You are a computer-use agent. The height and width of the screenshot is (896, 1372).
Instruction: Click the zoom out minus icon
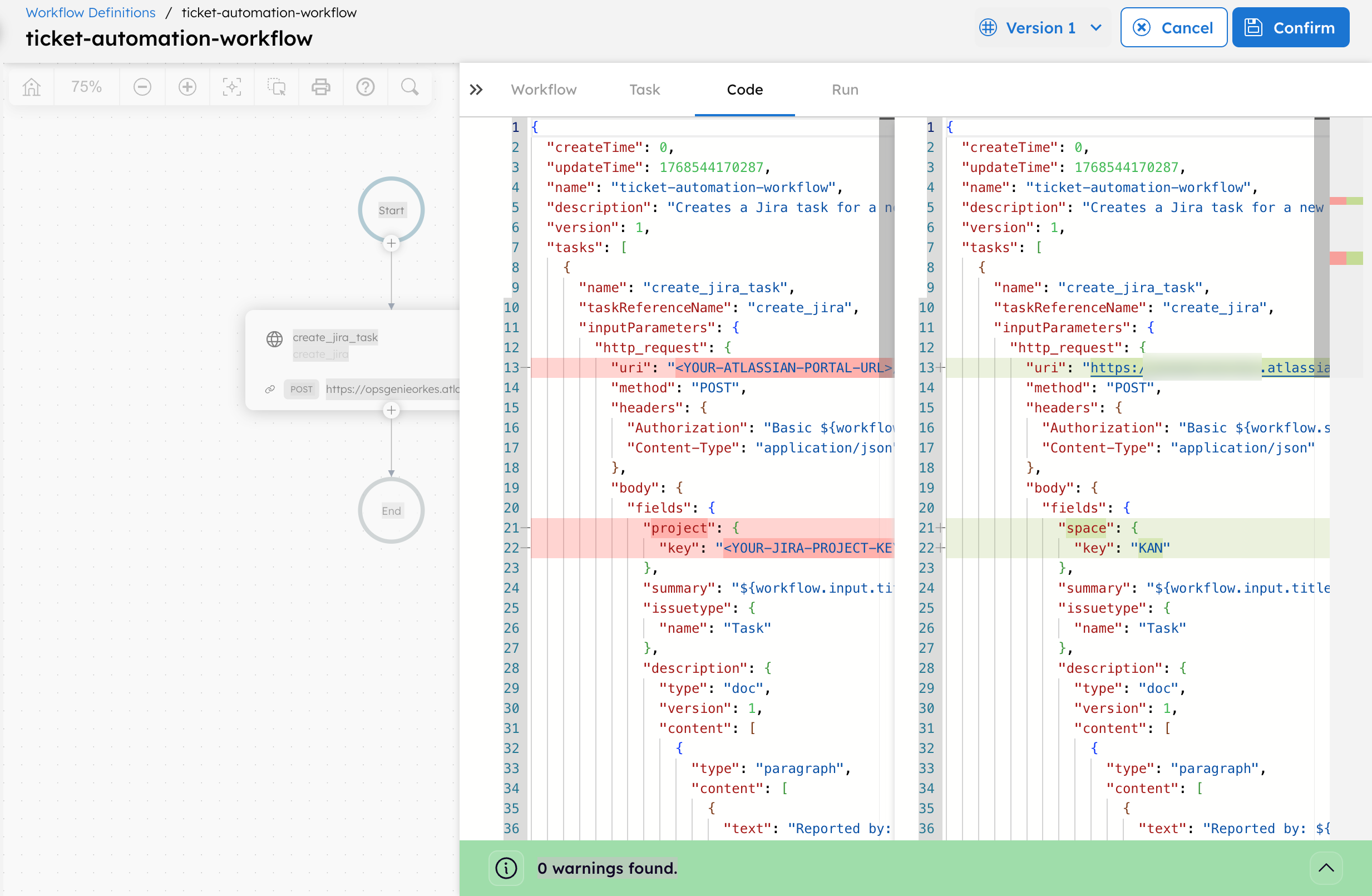pos(142,87)
